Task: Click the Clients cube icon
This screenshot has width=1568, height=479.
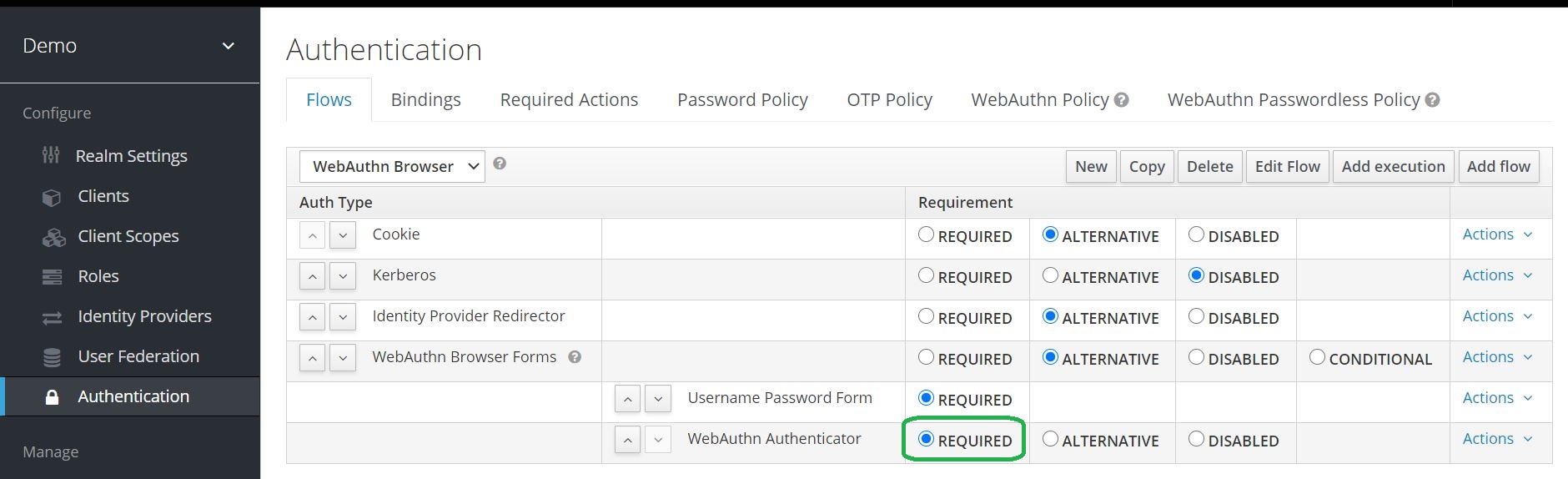Action: coord(52,197)
